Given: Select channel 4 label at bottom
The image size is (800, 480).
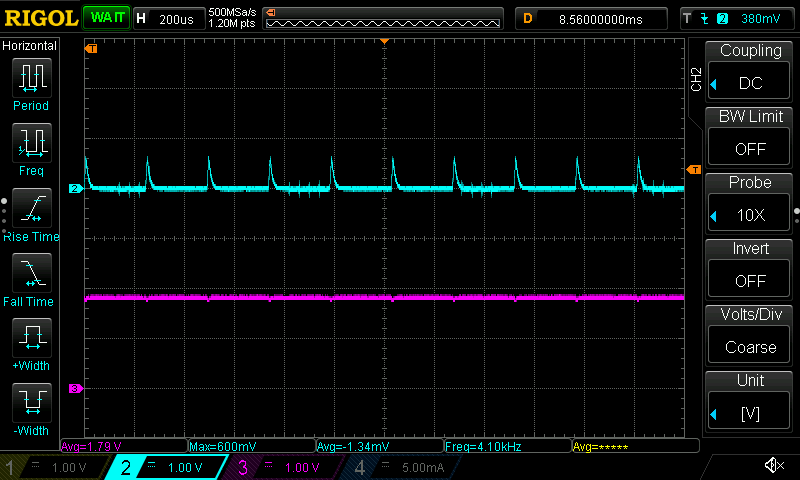Looking at the screenshot, I should [360, 467].
